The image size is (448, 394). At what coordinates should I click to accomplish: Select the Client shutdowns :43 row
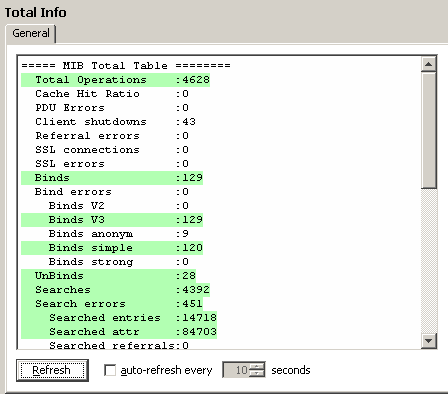click(115, 122)
